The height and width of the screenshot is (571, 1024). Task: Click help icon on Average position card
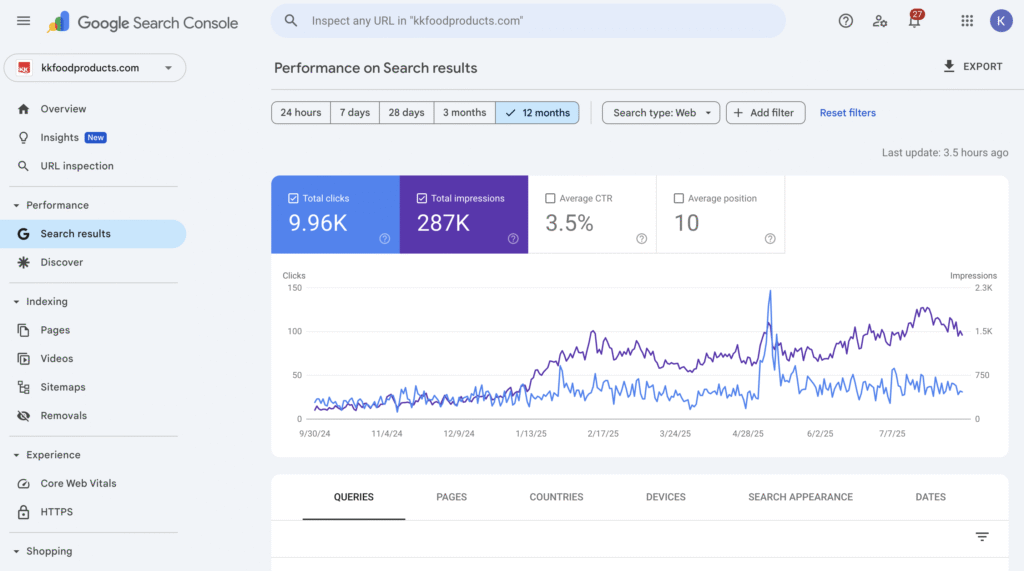tap(770, 238)
